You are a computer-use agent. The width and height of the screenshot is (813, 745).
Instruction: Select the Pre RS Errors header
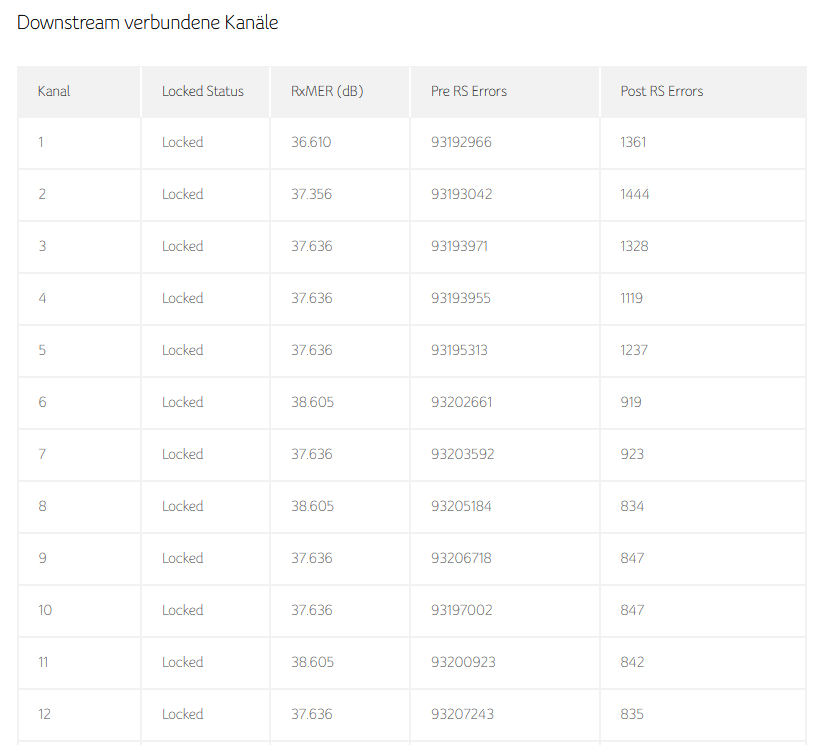coord(468,91)
